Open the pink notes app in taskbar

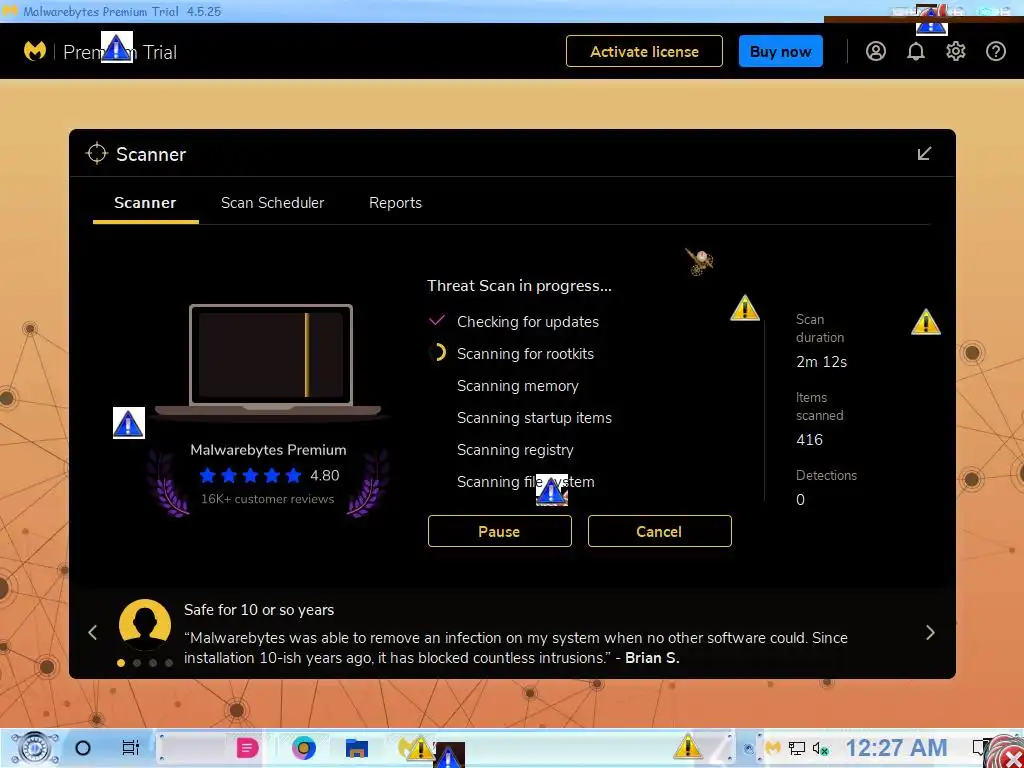(x=248, y=748)
